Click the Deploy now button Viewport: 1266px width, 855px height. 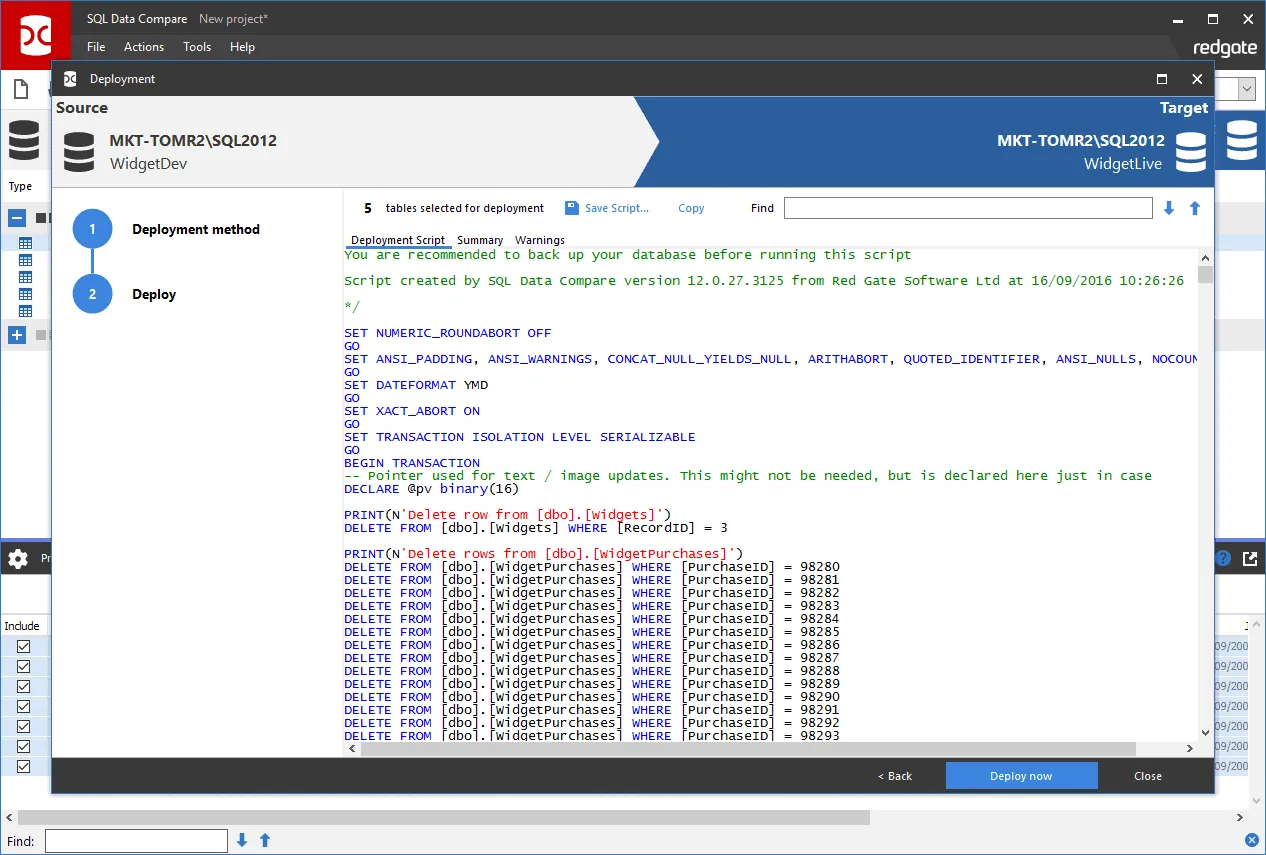(1020, 775)
